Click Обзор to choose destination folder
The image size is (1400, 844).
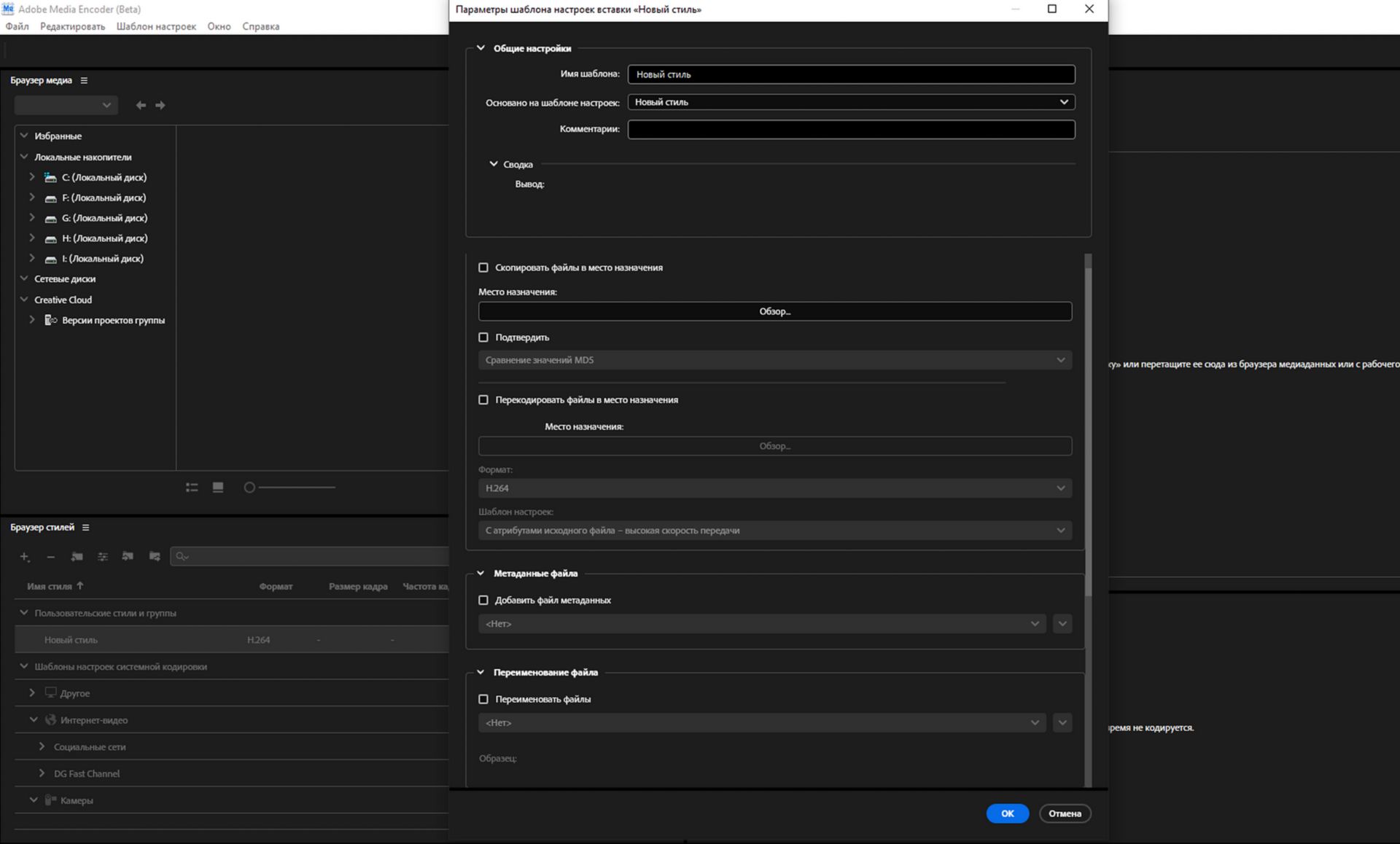click(774, 310)
